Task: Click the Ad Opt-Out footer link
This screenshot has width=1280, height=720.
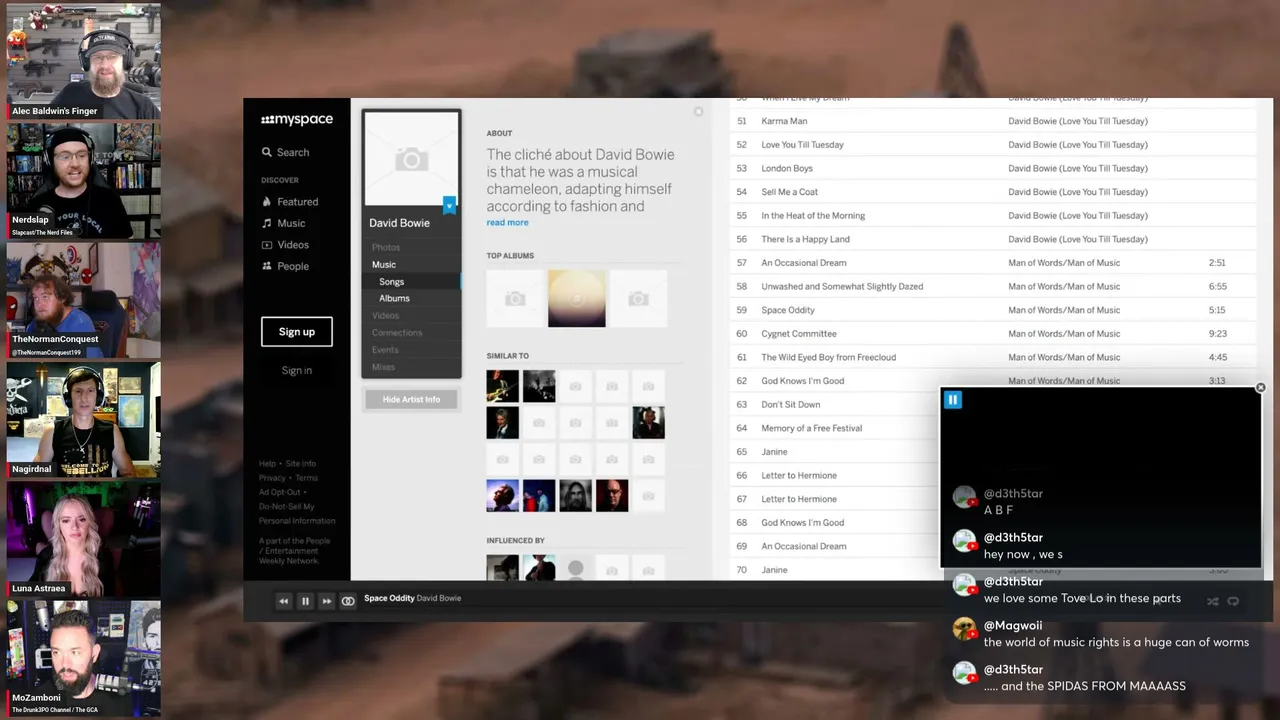Action: tap(280, 492)
